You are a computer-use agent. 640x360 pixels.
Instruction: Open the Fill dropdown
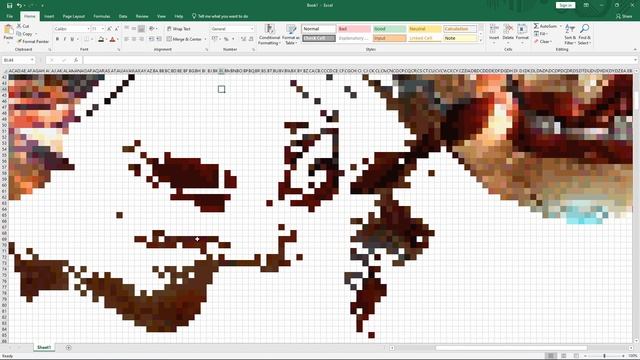click(x=542, y=33)
